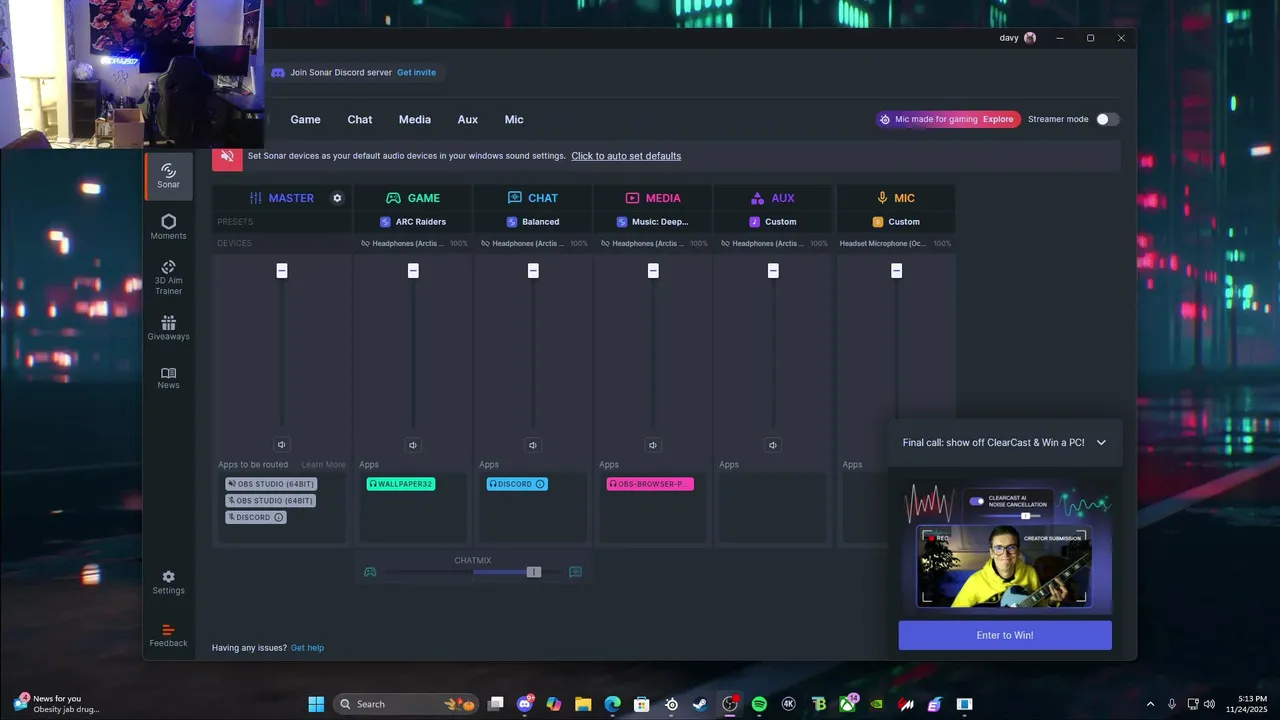
Task: Open the NVIDIA app from the taskbar
Action: [876, 704]
